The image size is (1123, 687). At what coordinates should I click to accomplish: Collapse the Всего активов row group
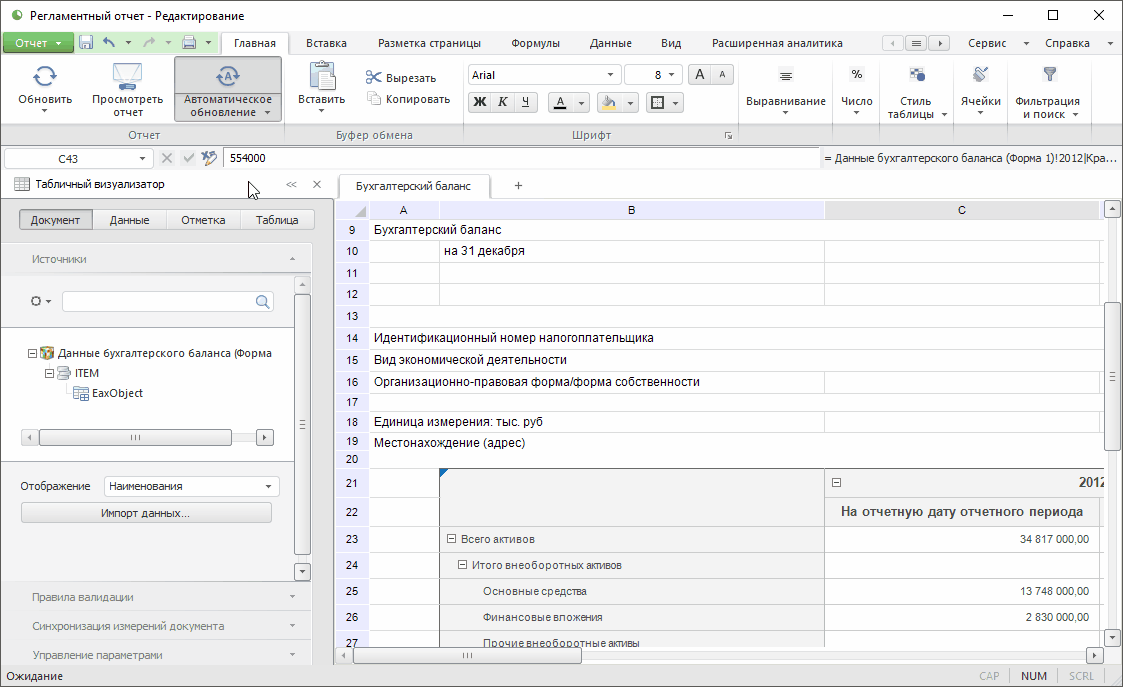[x=452, y=539]
